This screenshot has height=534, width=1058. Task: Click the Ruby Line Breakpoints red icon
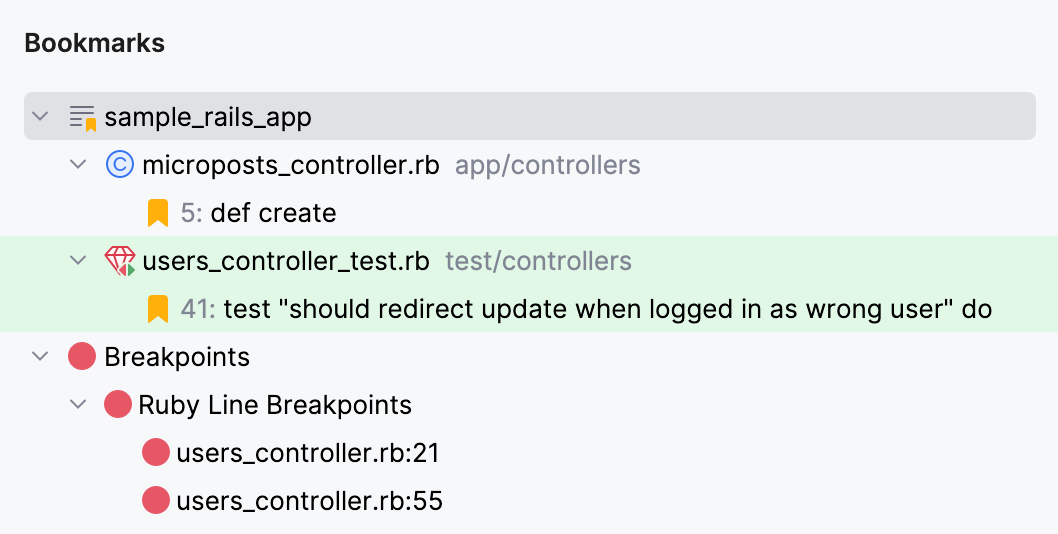119,405
